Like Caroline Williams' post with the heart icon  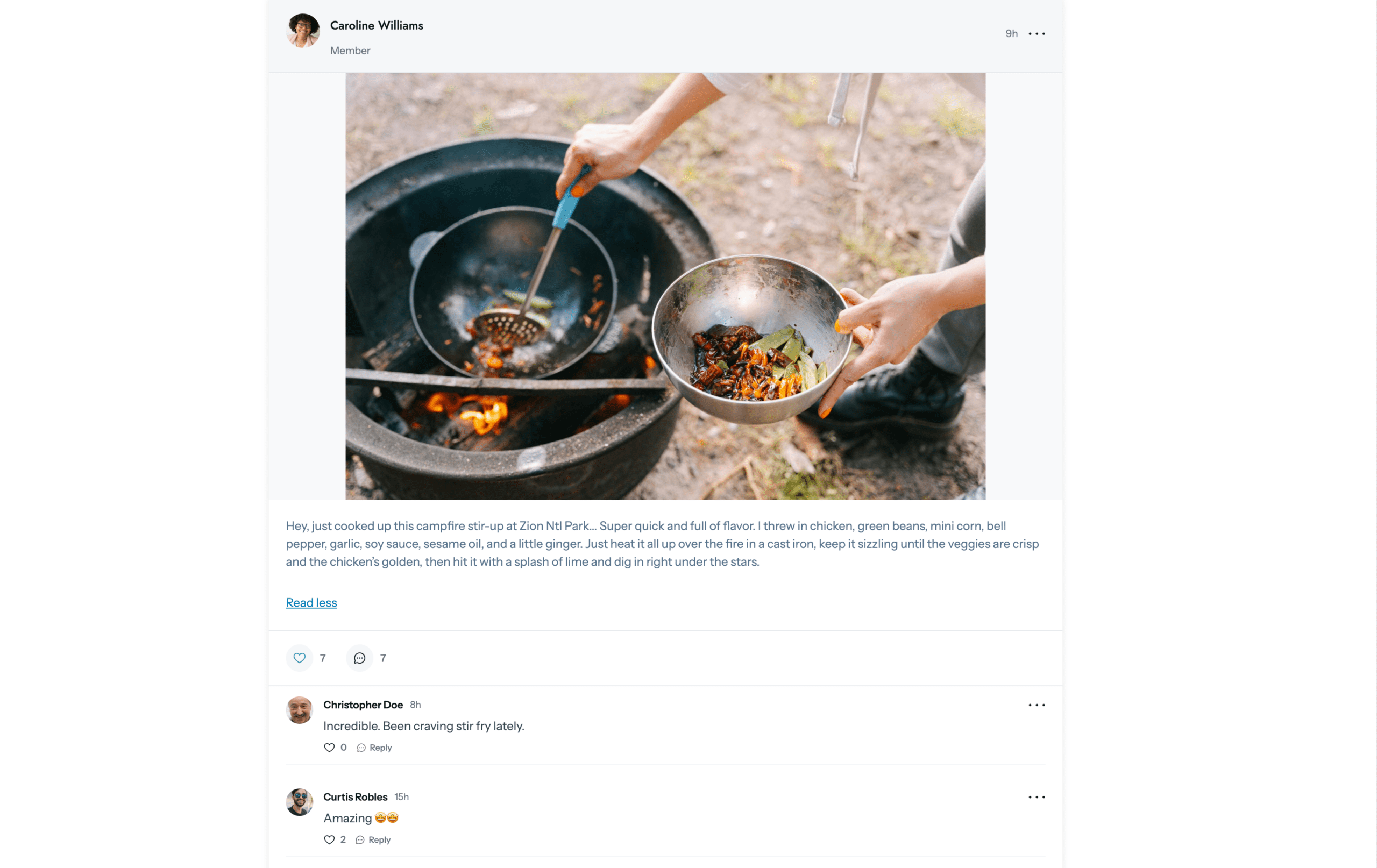coord(299,658)
